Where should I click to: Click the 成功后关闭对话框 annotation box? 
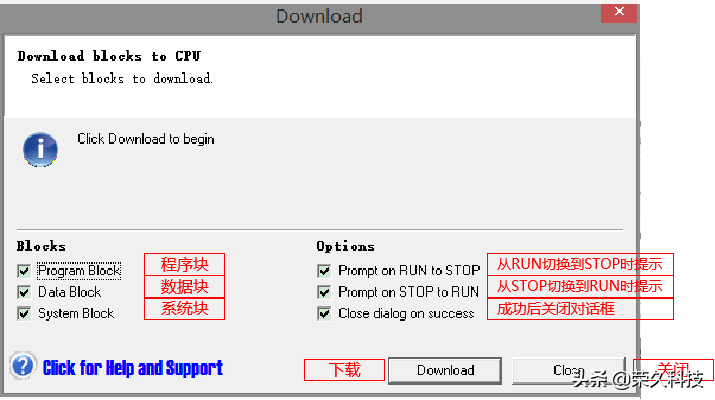click(x=580, y=309)
